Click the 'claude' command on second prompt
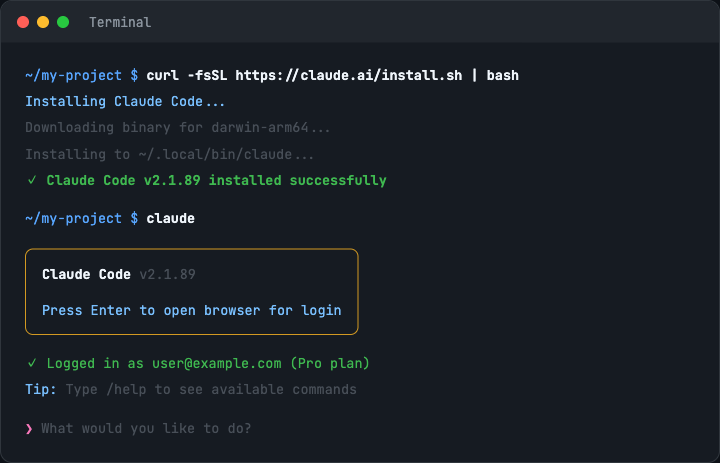The width and height of the screenshot is (720, 463). point(170,218)
